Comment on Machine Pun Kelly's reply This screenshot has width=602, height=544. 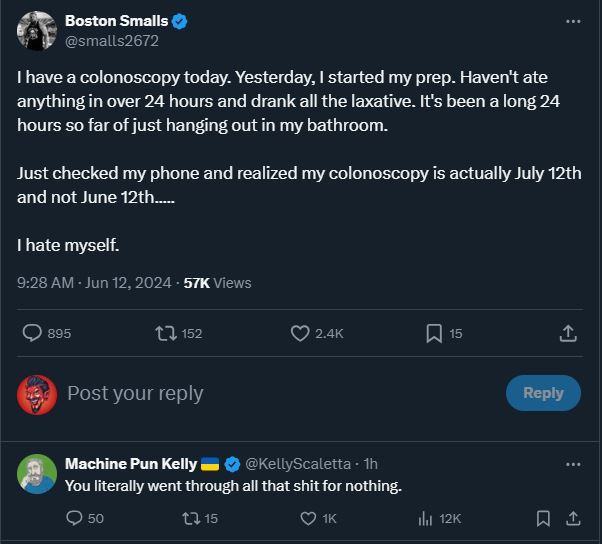(x=74, y=518)
